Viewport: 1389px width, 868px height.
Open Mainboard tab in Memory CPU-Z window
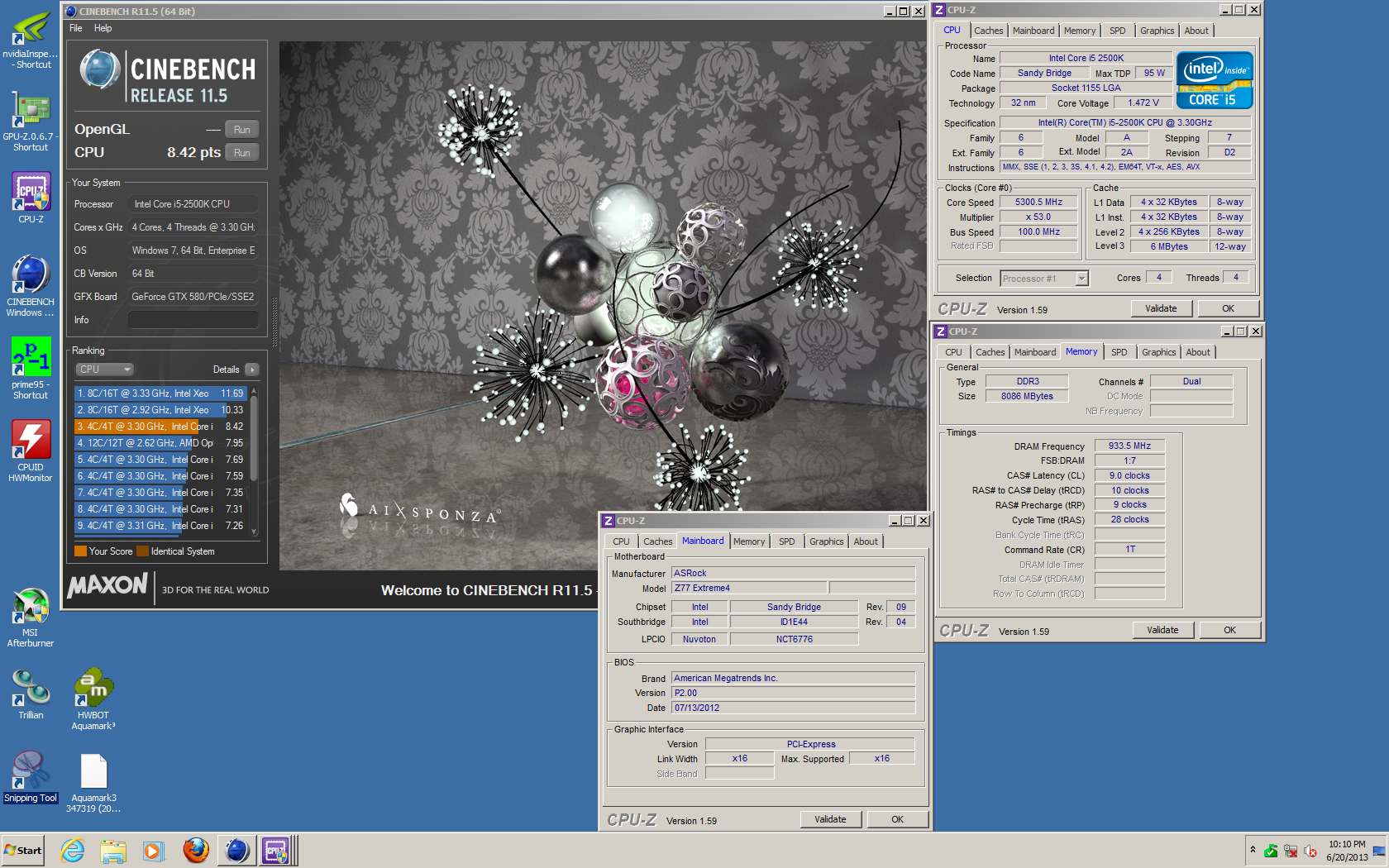point(1035,352)
